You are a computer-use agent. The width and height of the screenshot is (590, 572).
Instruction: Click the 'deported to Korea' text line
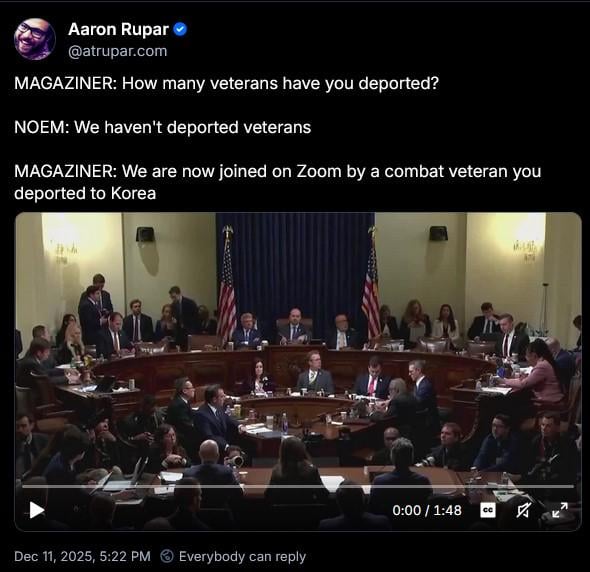(x=85, y=193)
